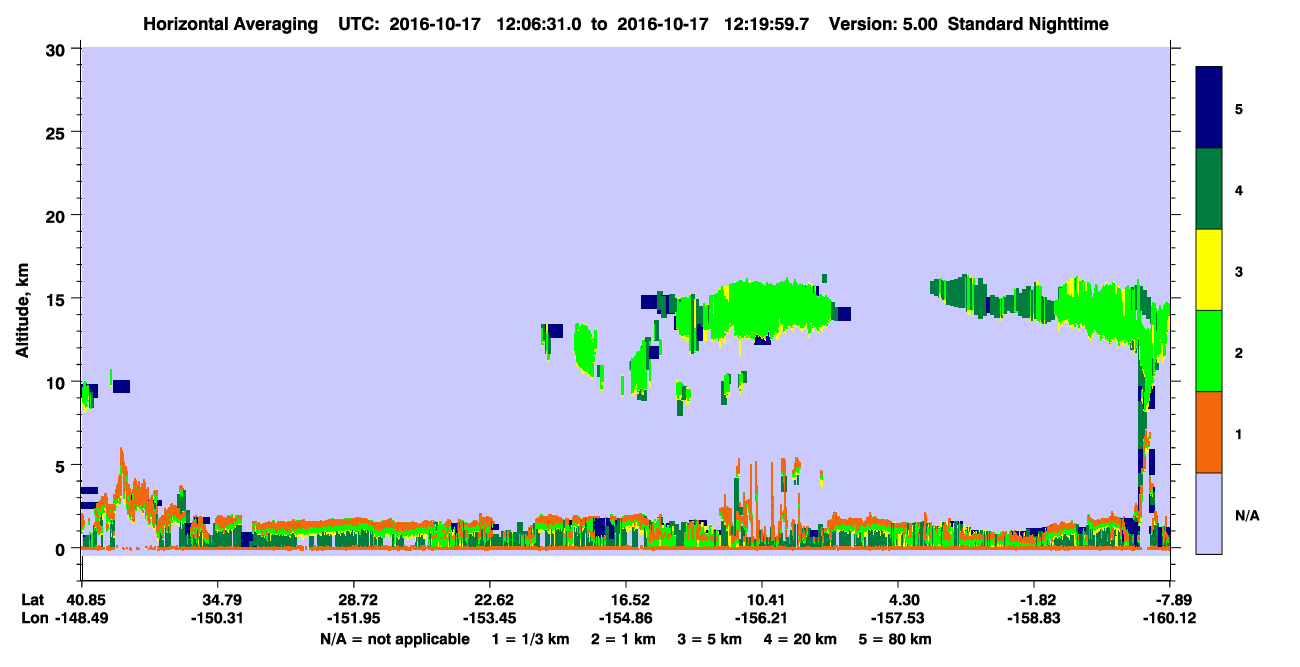
Task: Click the dark blue colorbar segment labeled 5
Action: click(x=1209, y=108)
